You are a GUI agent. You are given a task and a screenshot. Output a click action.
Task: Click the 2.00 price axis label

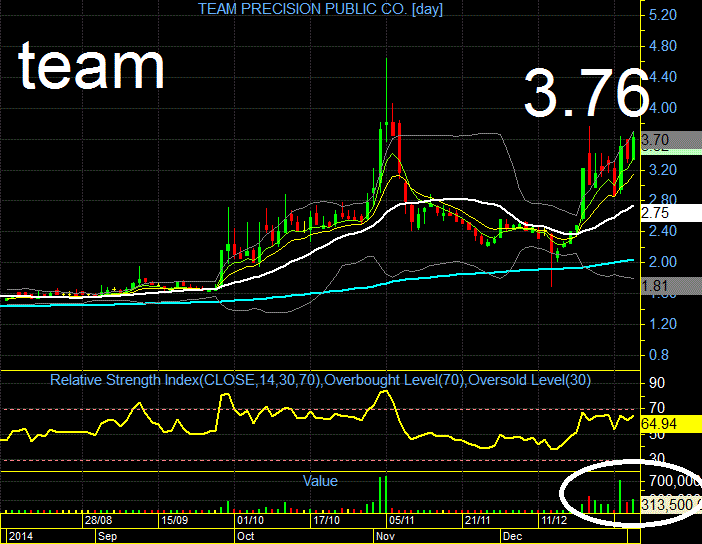[663, 262]
